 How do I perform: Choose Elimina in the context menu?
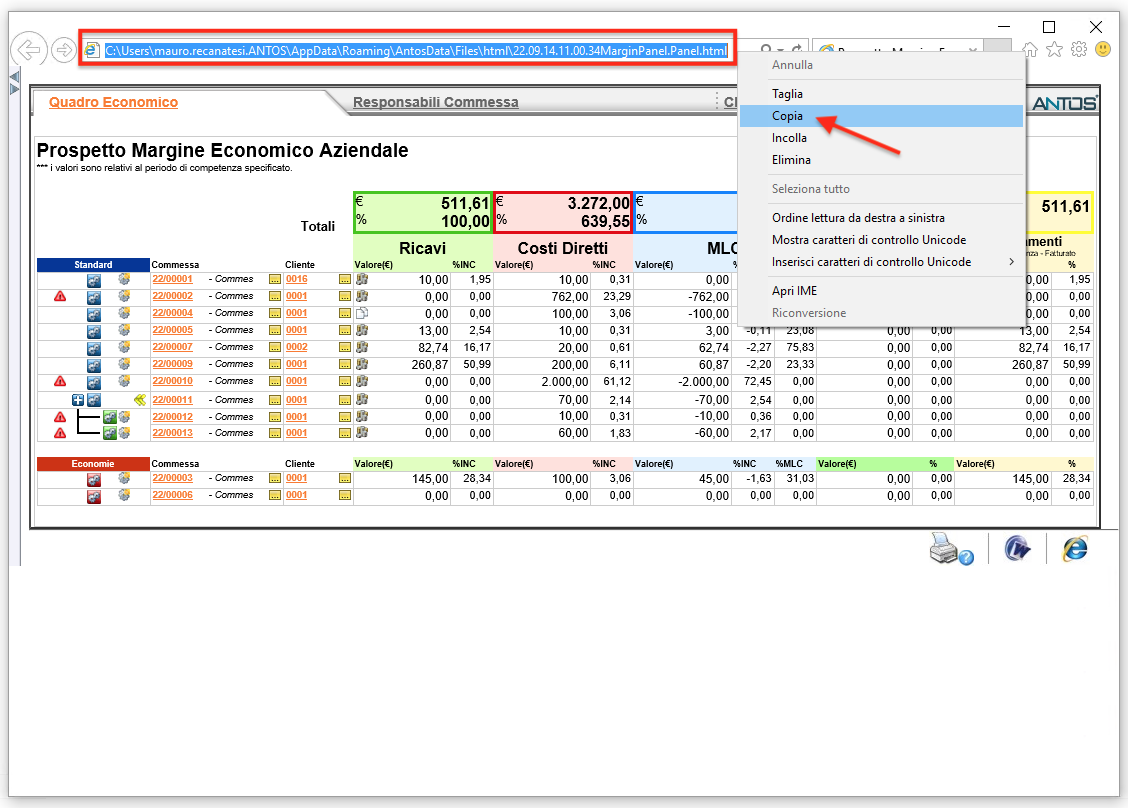881,160
